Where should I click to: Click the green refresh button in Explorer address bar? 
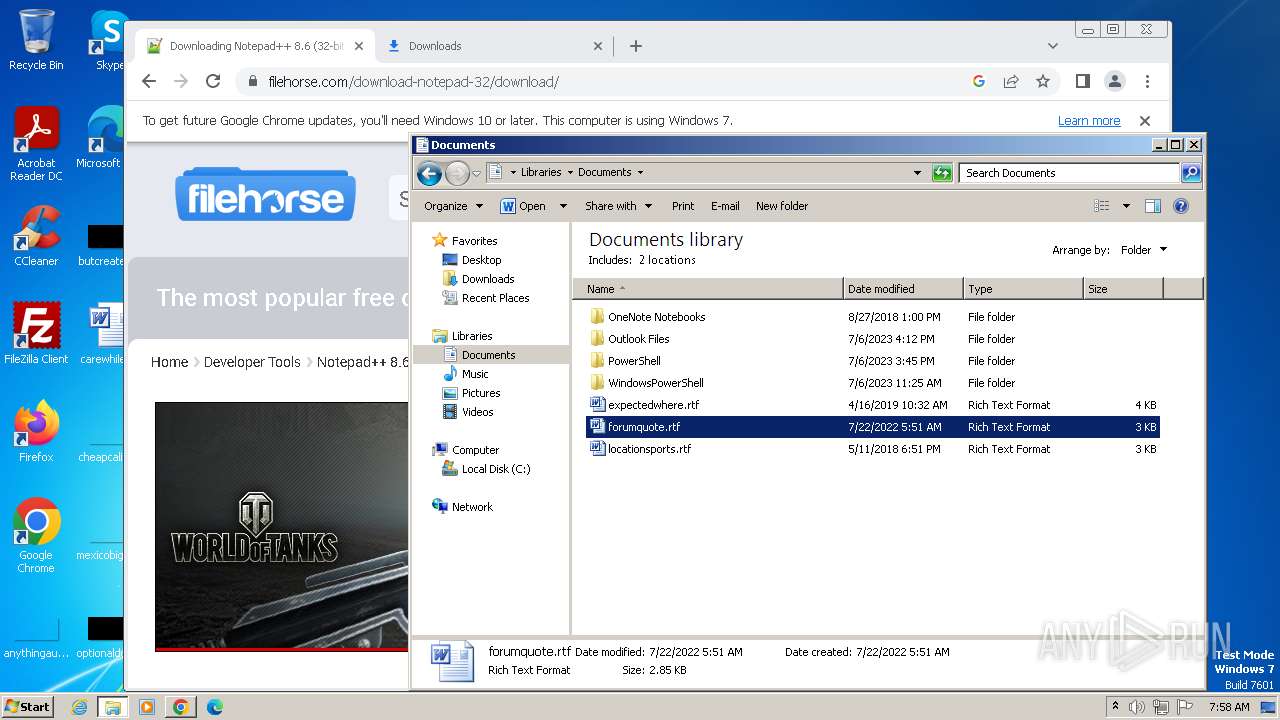(942, 173)
